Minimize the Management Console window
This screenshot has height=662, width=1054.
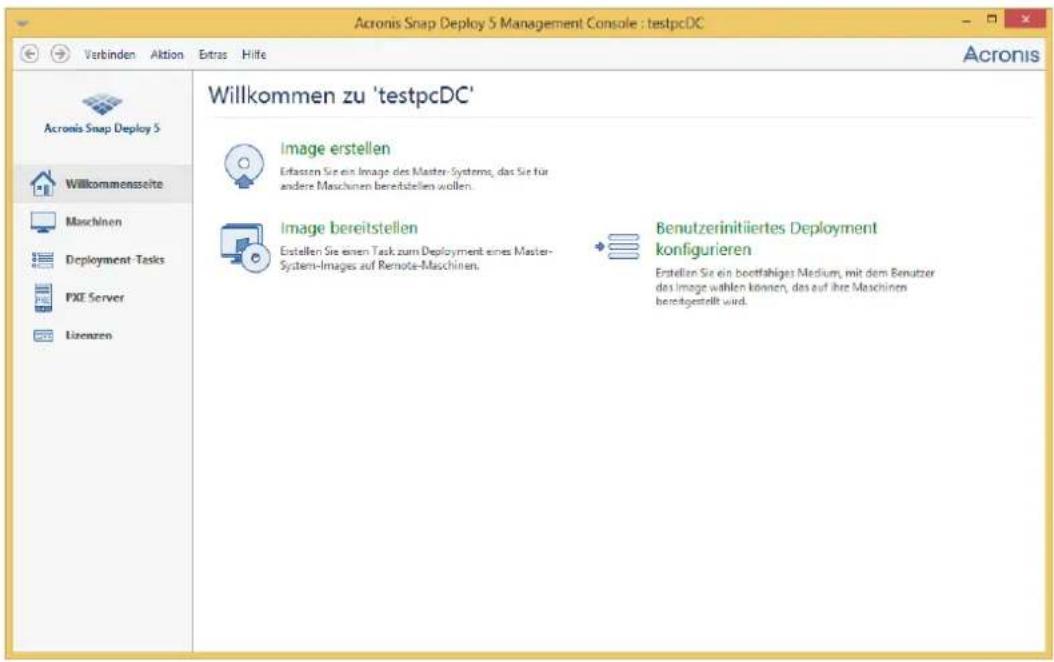click(x=967, y=22)
